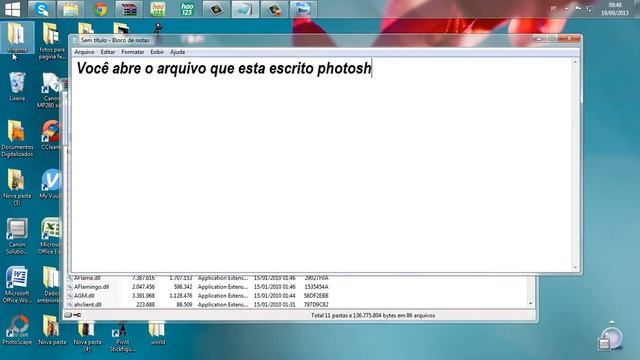Open the Documentos Digitalizados desktop folder
The image size is (640, 360).
(x=17, y=139)
